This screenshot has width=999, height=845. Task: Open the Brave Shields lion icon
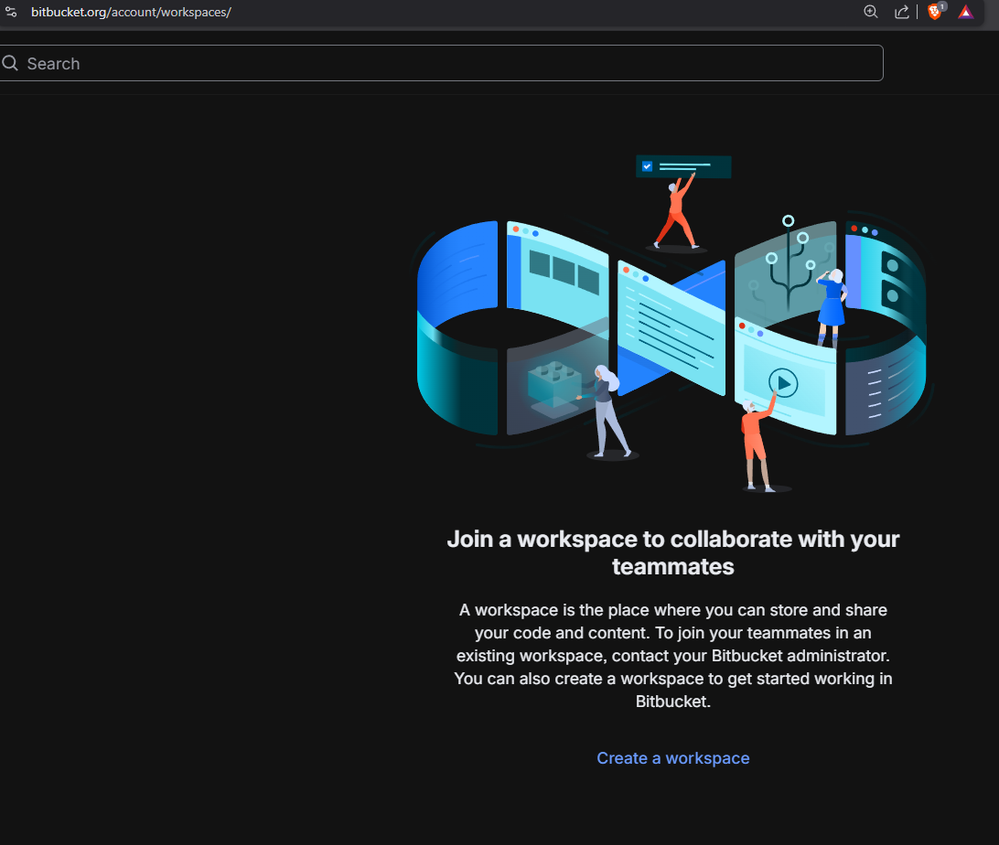(x=935, y=11)
